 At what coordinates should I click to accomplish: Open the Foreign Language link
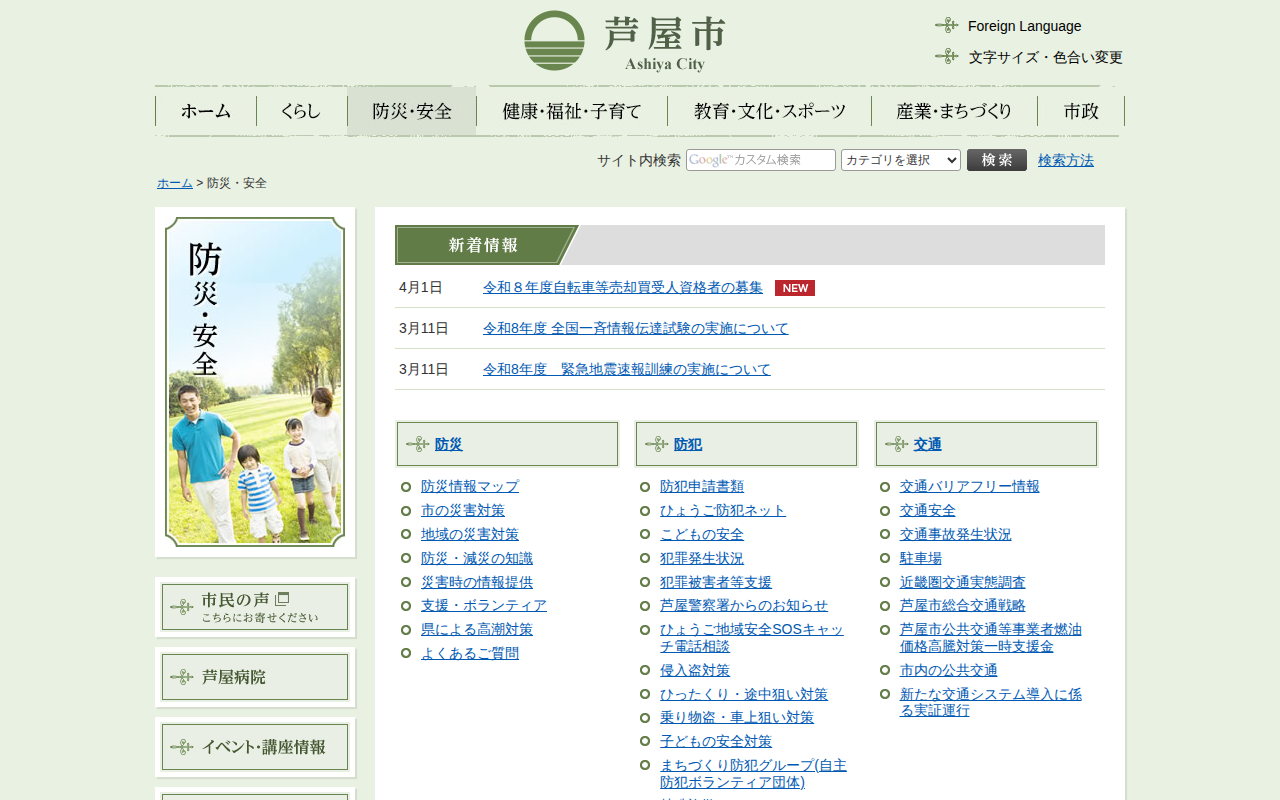coord(1024,26)
